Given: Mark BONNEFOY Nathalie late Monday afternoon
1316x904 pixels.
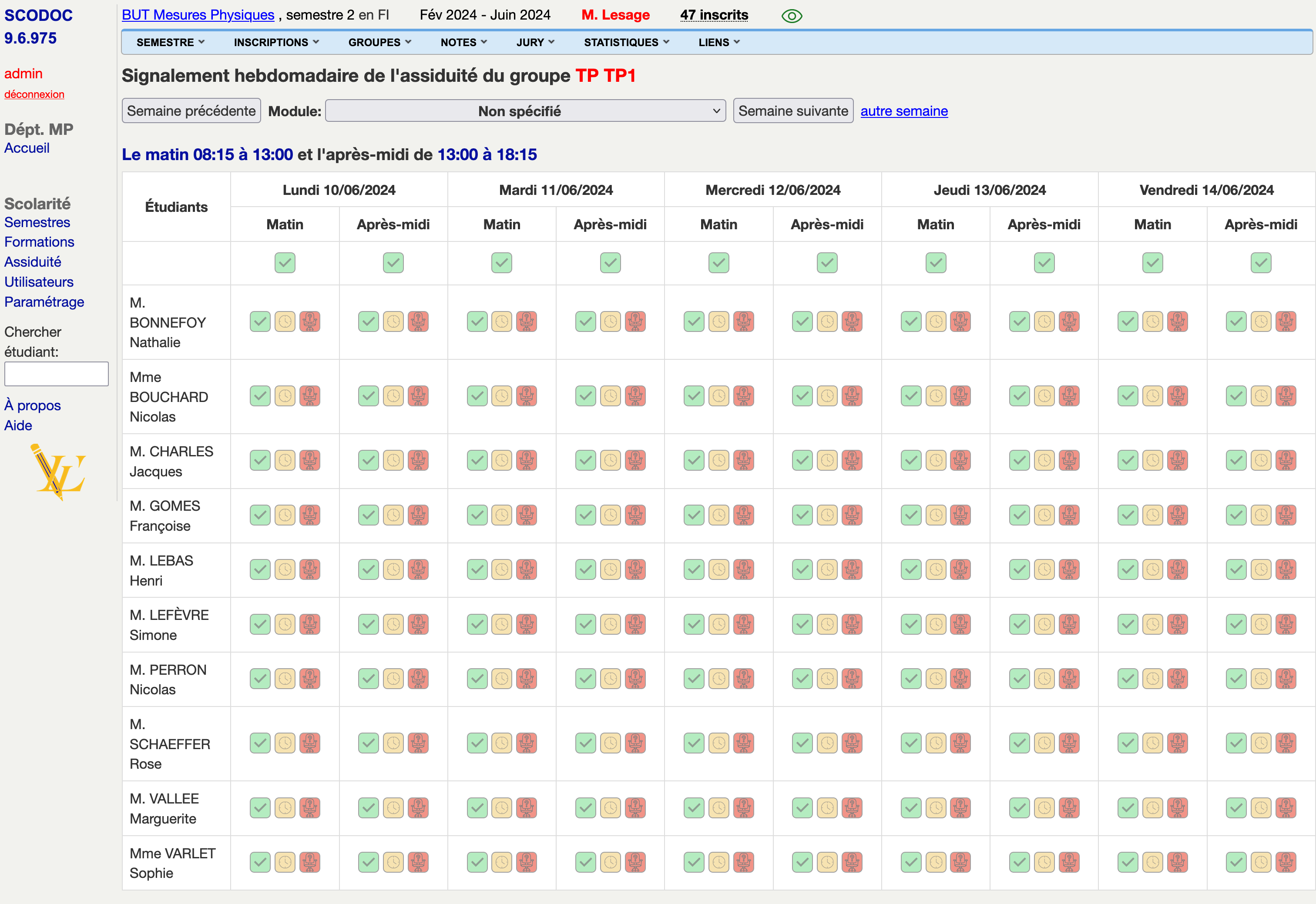Looking at the screenshot, I should click(x=393, y=322).
